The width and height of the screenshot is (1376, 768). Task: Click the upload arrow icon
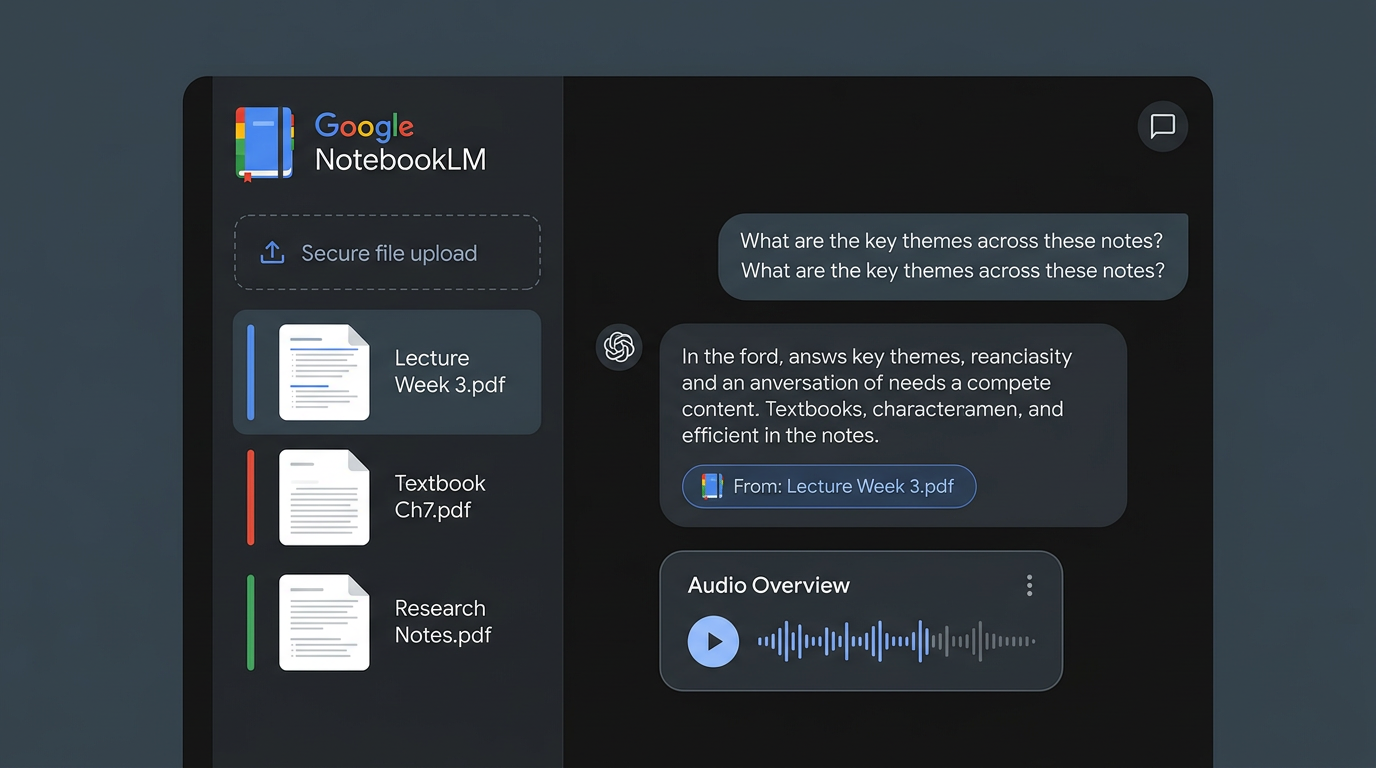coord(272,253)
